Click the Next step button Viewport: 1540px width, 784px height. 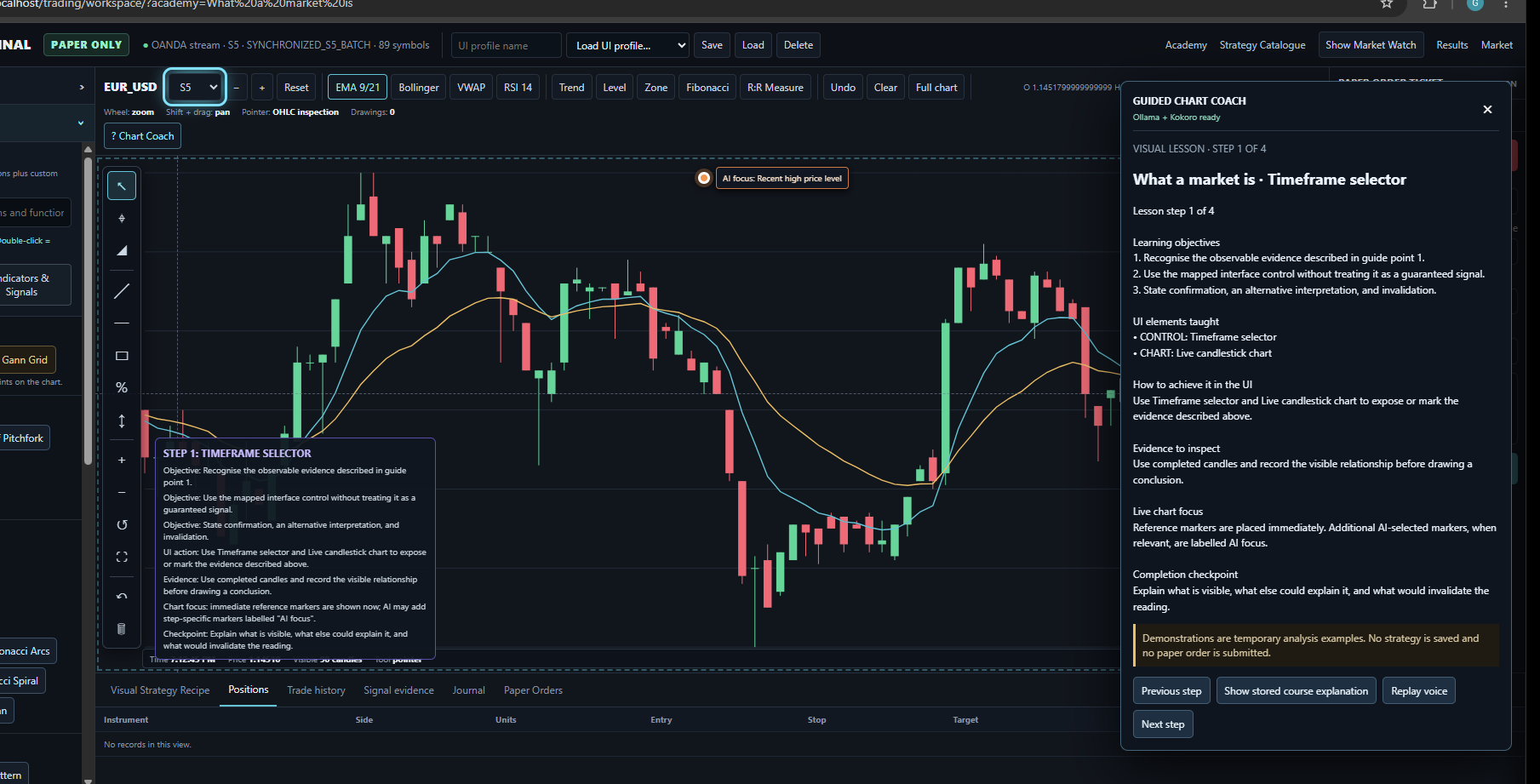[1163, 724]
